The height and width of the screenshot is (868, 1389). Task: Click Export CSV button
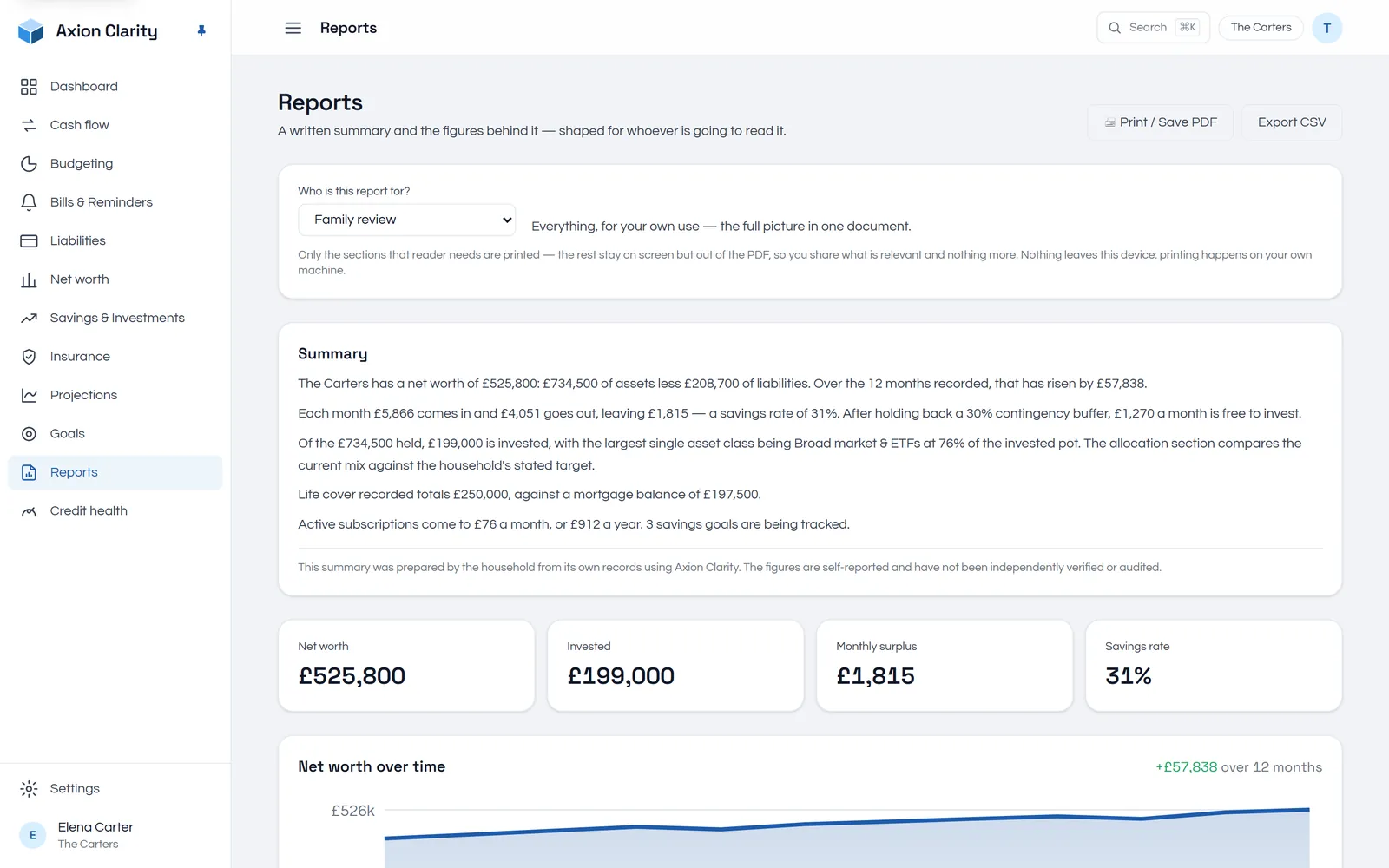(1292, 122)
